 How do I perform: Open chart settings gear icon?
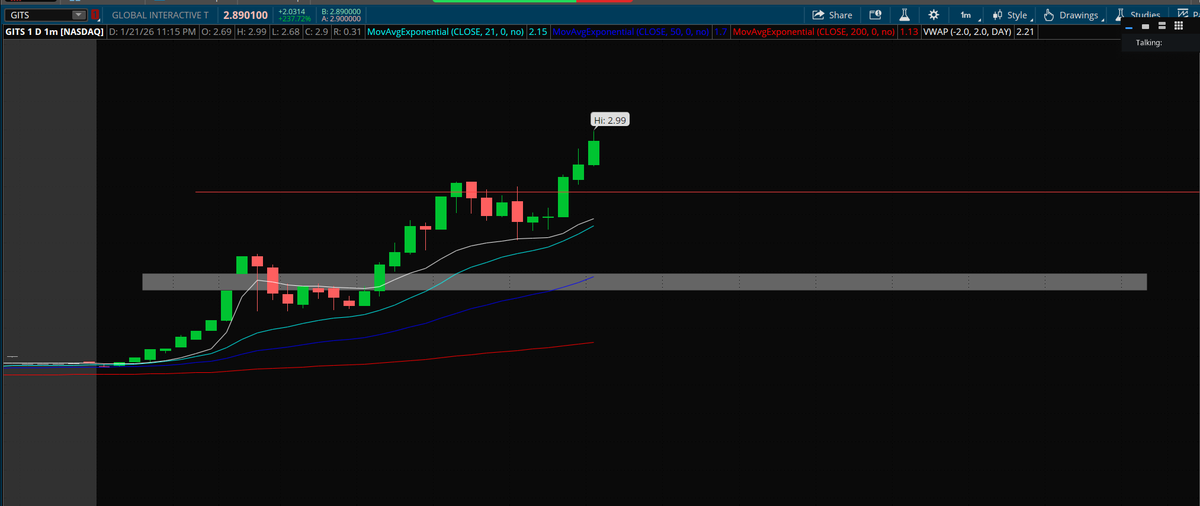click(x=933, y=16)
